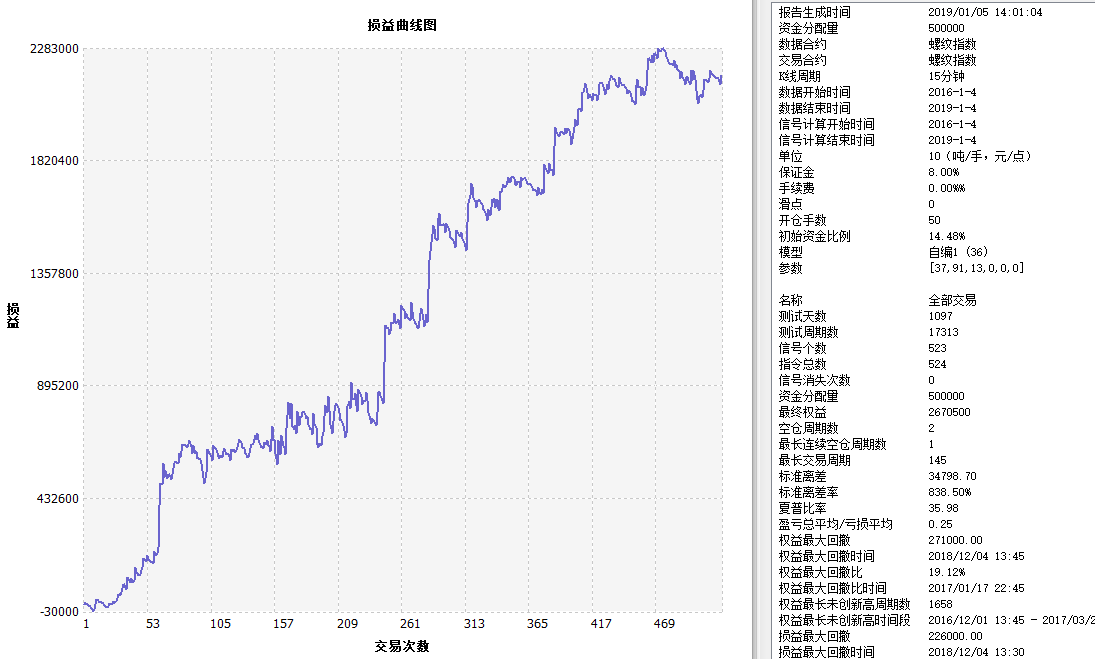Click the 损益曲线图 chart title

(x=402, y=26)
